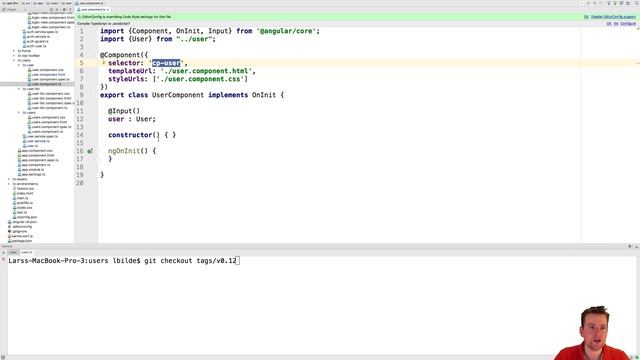This screenshot has width=640, height=360.
Task: Select app.module.ts in project tree
Action: click(31, 169)
